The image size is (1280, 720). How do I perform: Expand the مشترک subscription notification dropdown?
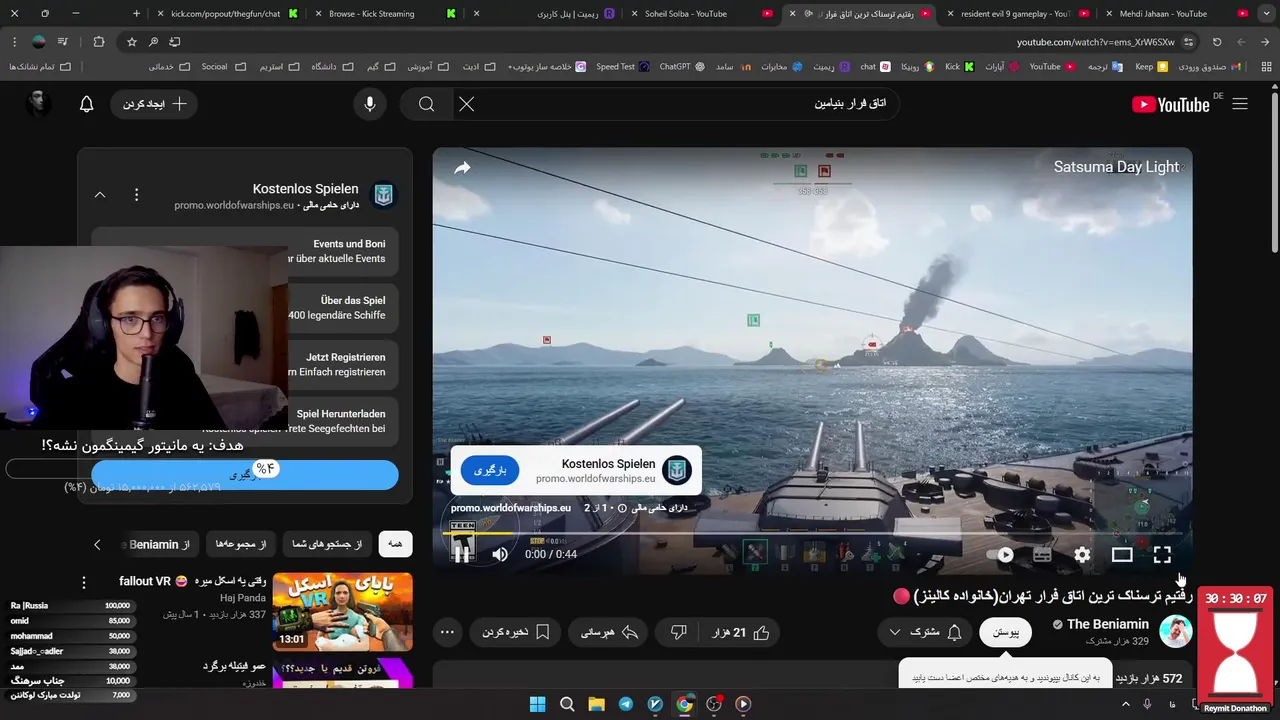(925, 632)
